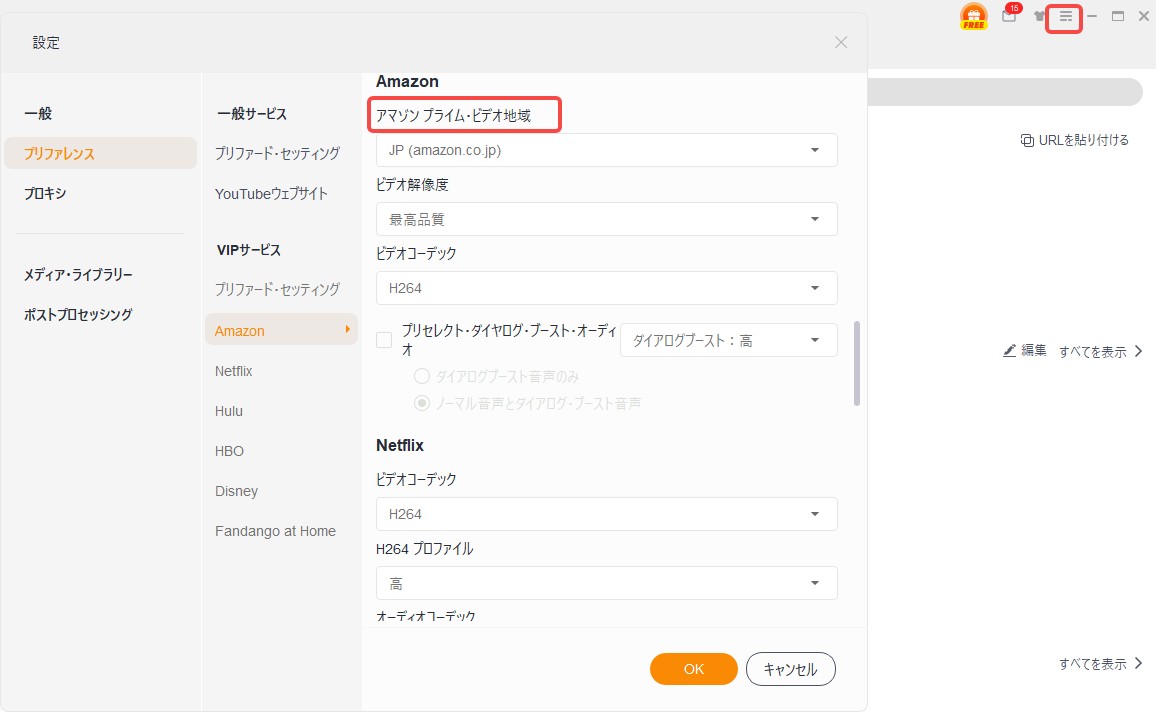The image size is (1156, 721).
Task: Select YouTubeウェブサイト in sidebar
Action: pos(271,194)
